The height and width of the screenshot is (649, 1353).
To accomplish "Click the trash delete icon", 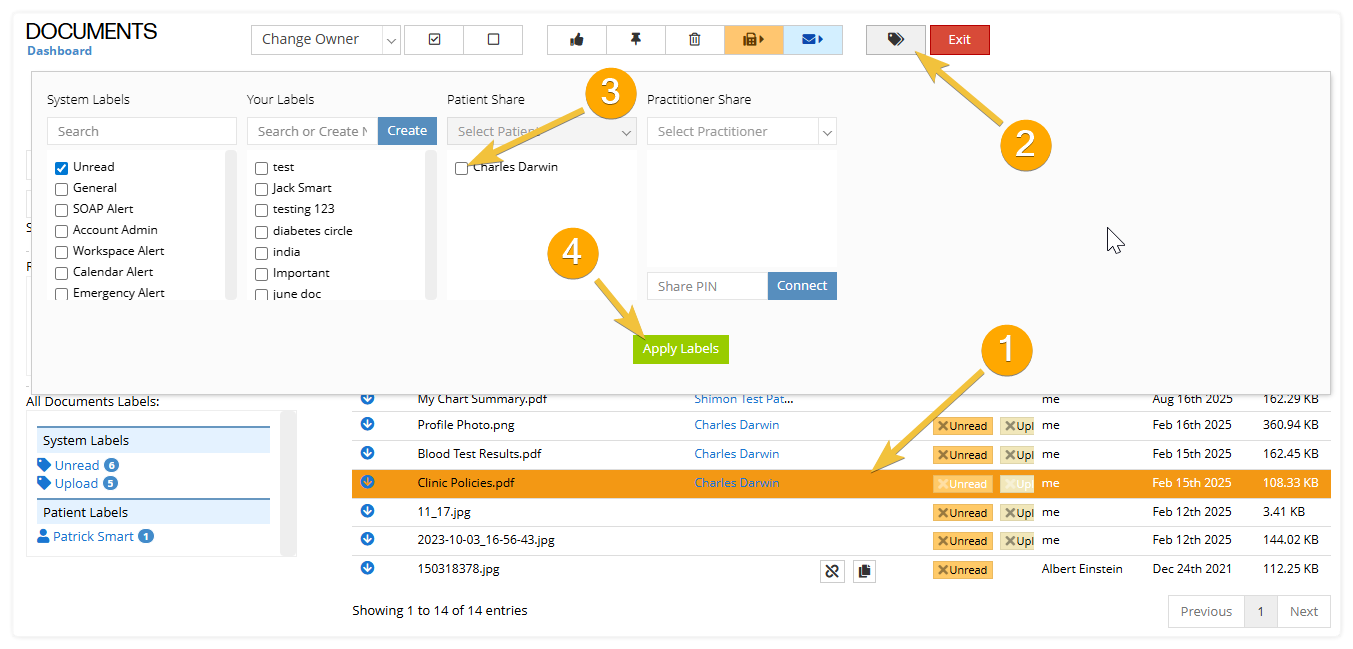I will (695, 40).
